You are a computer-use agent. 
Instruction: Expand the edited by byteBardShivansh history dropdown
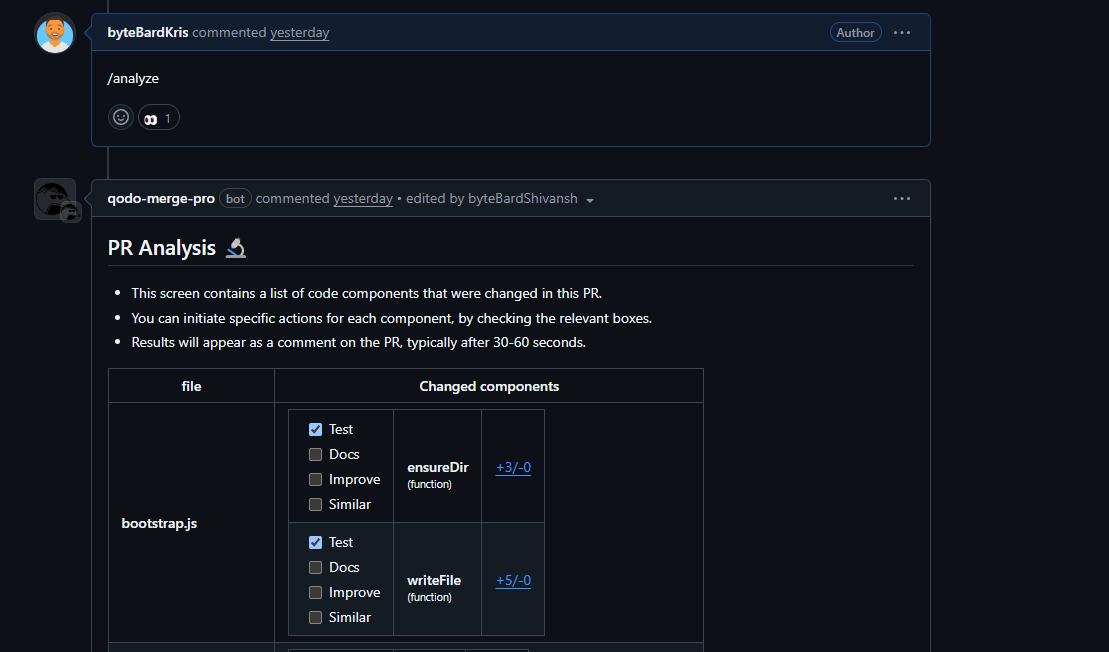click(x=590, y=200)
